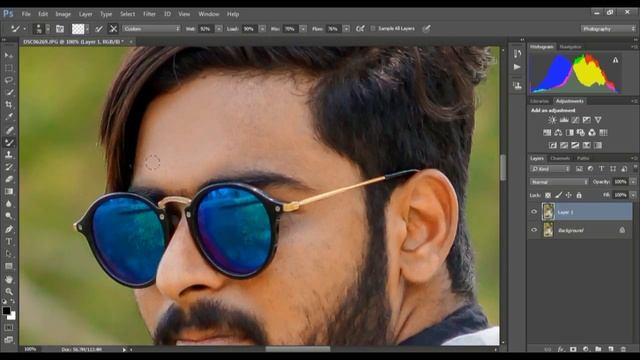Screen dimensions: 640x360
Task: Toggle lock position
Action: [569, 196]
